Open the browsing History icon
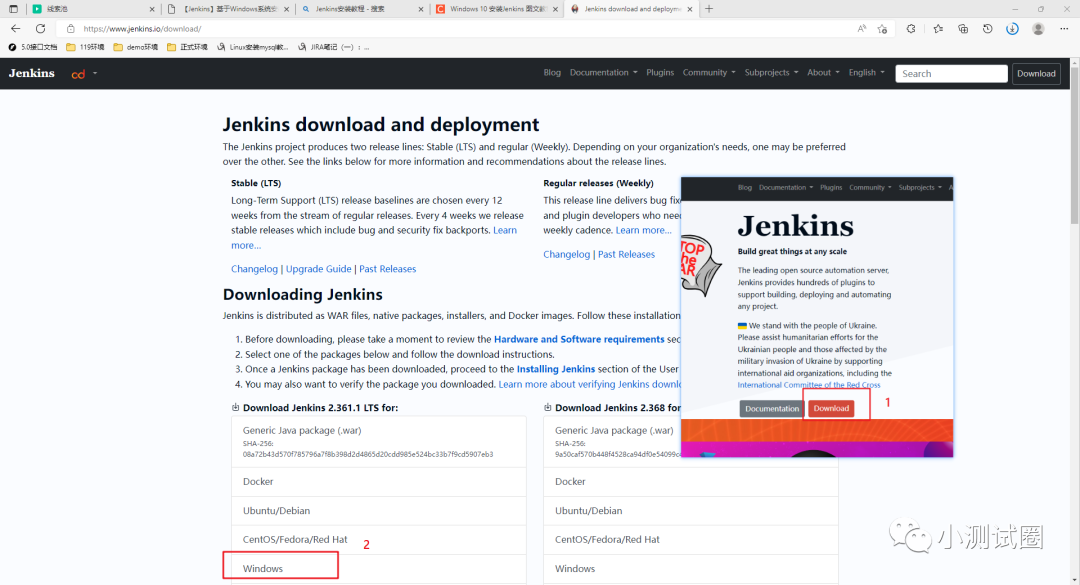 (988, 29)
